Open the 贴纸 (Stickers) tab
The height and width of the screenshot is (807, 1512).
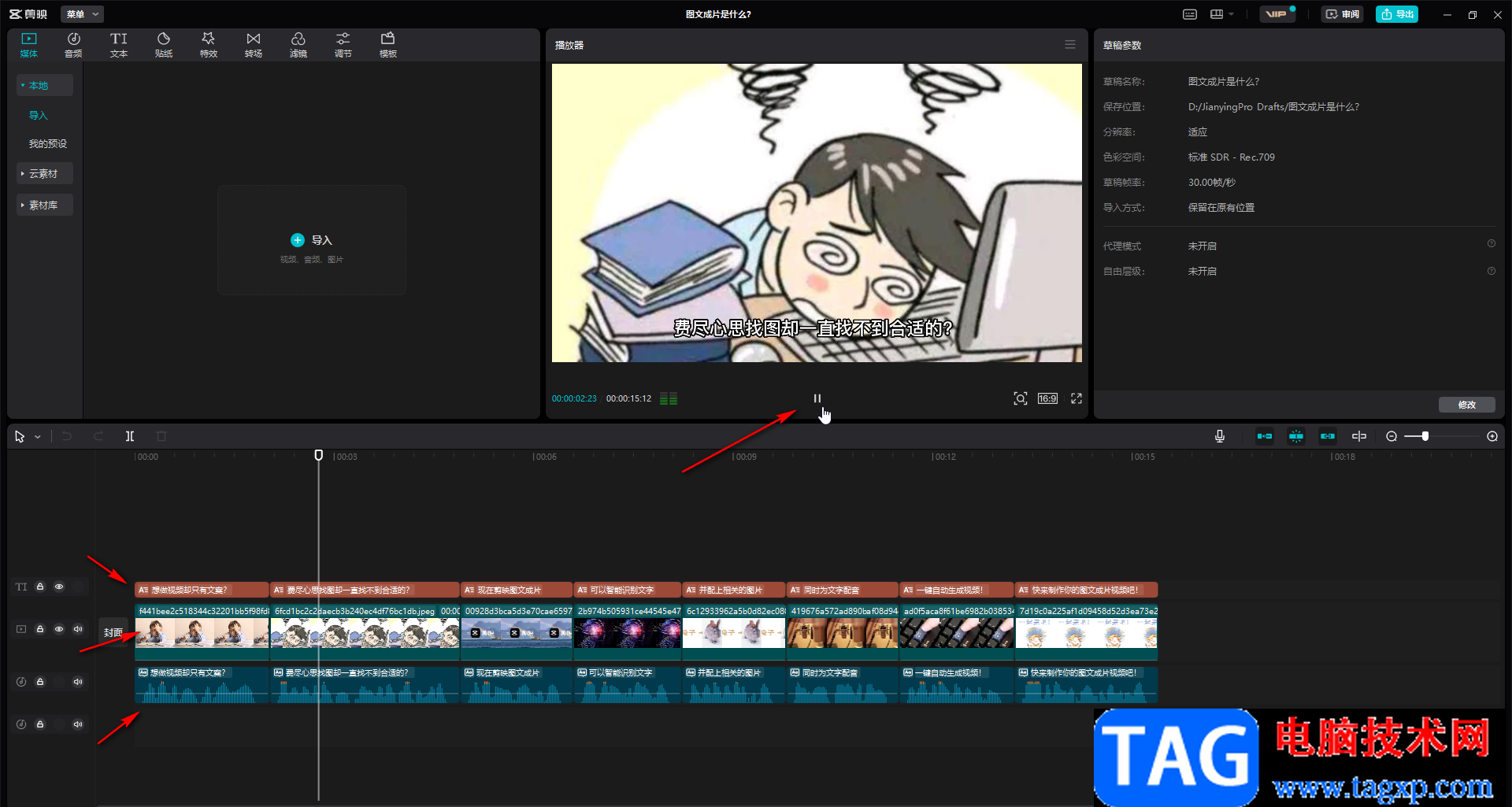(164, 45)
